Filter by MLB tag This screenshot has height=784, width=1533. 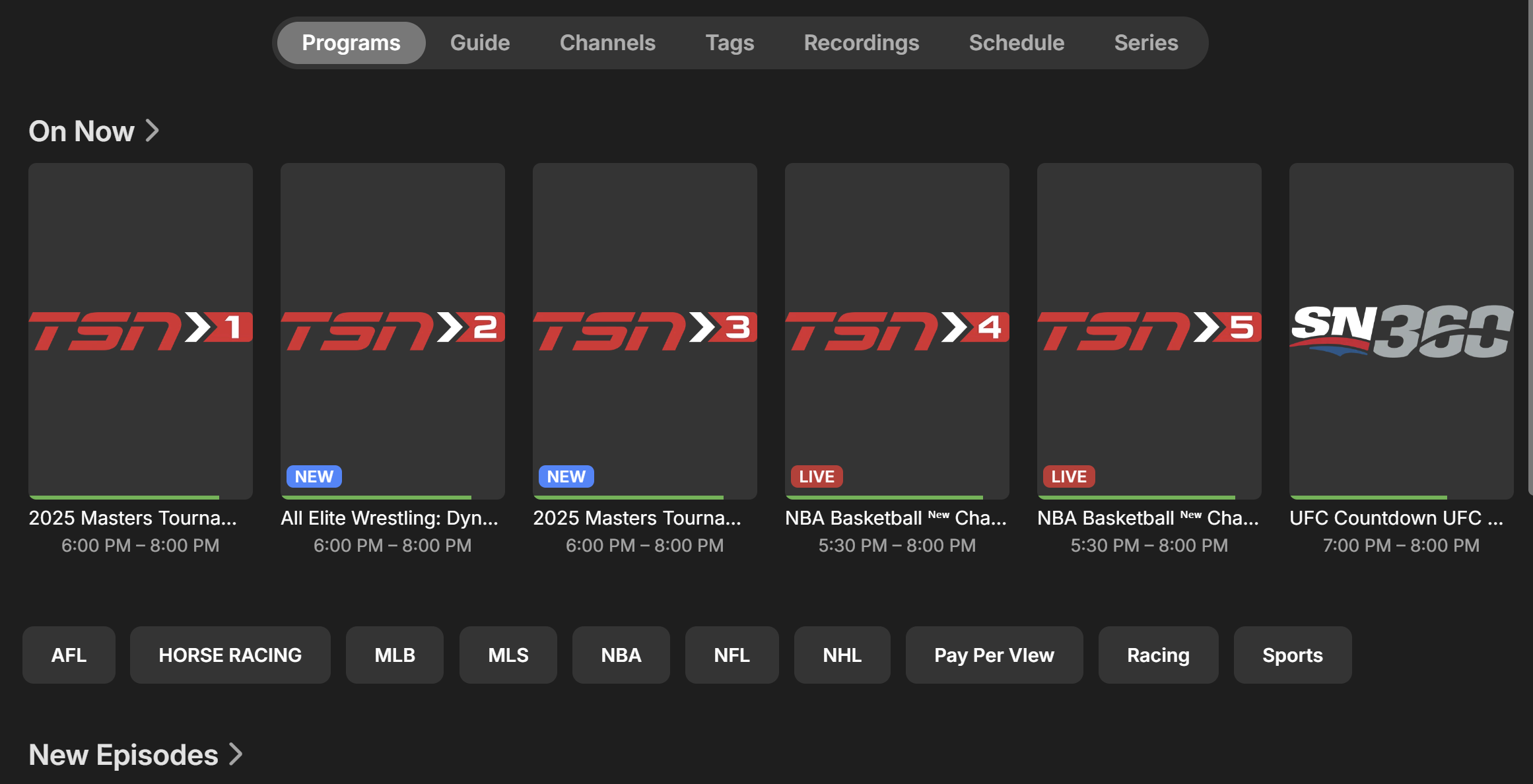click(x=395, y=655)
